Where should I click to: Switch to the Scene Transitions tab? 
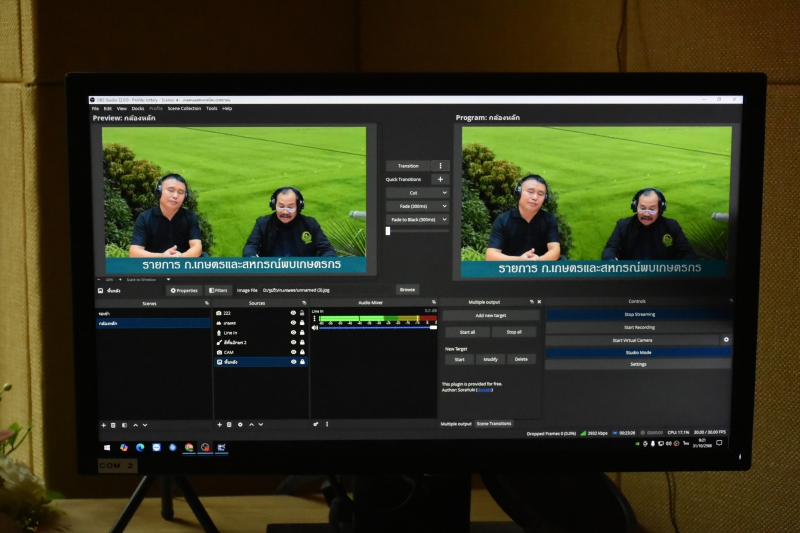click(493, 424)
